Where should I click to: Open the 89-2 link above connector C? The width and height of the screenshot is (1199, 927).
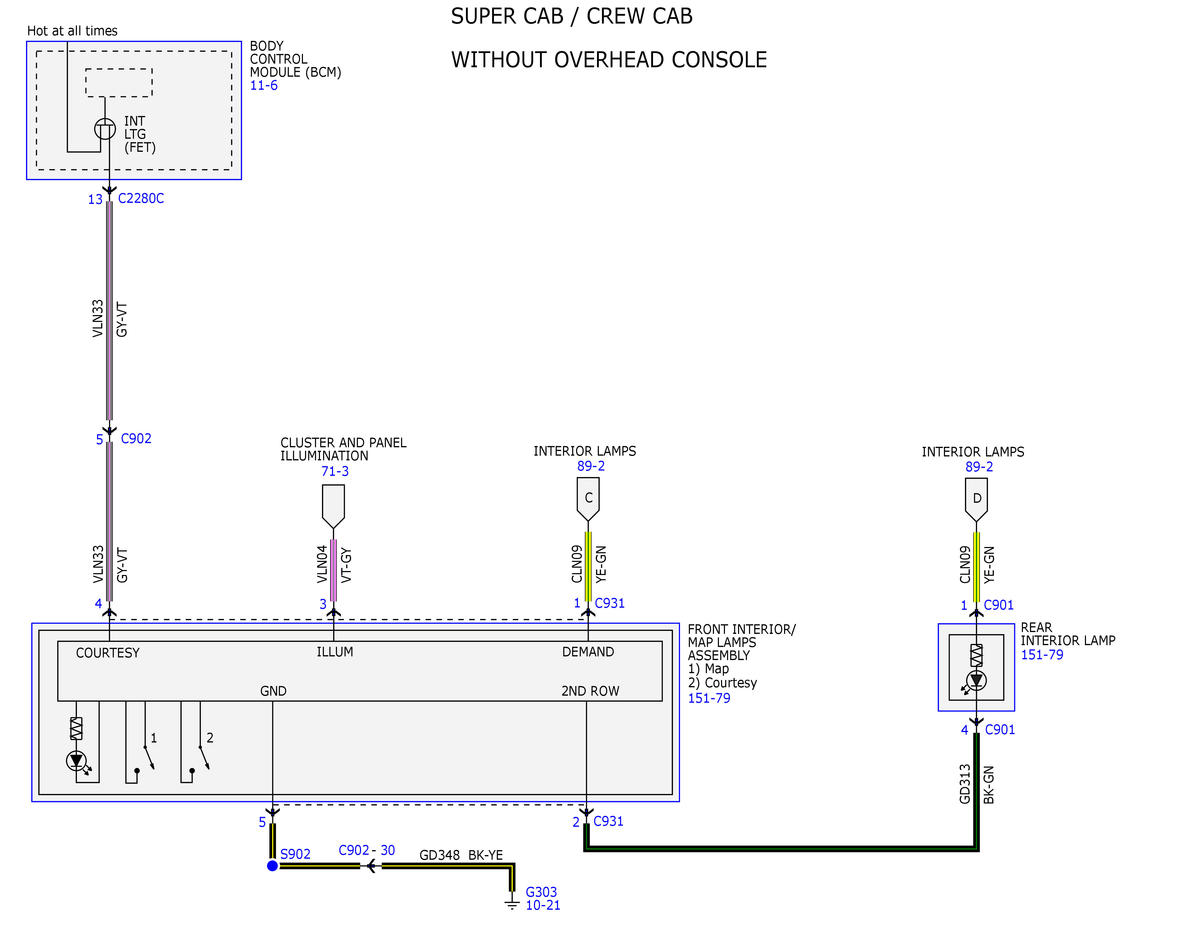[x=591, y=466]
